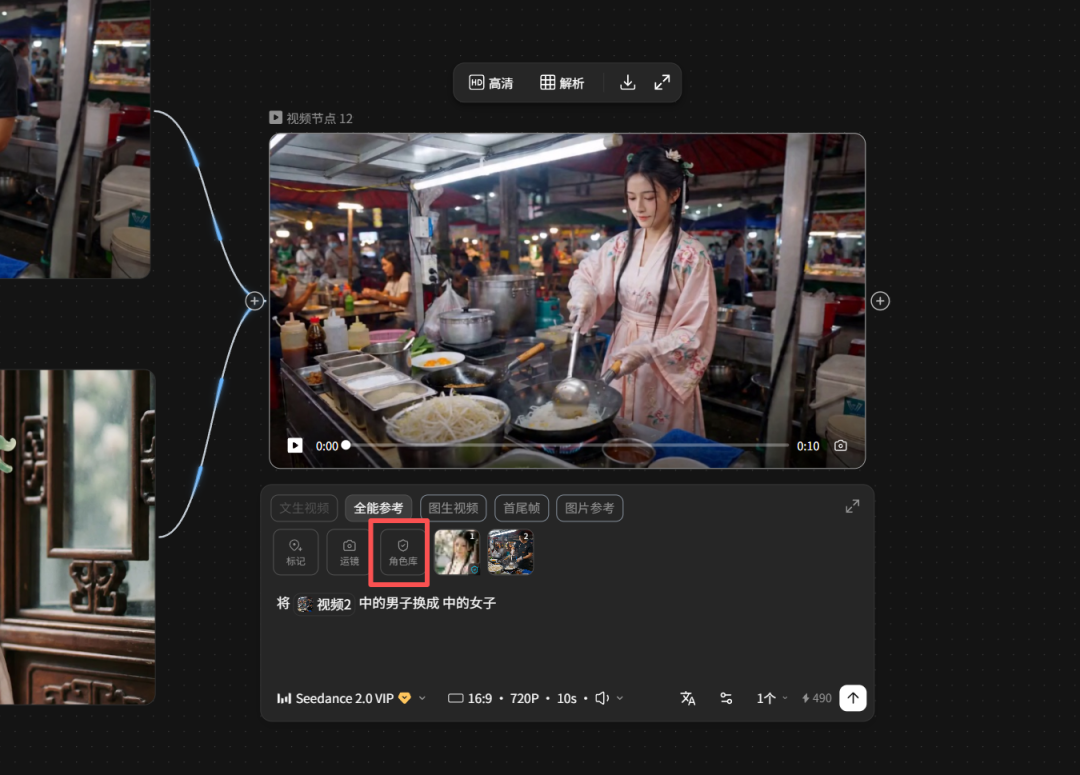Click the 高清 HD upscale button
The height and width of the screenshot is (775, 1080).
[491, 83]
